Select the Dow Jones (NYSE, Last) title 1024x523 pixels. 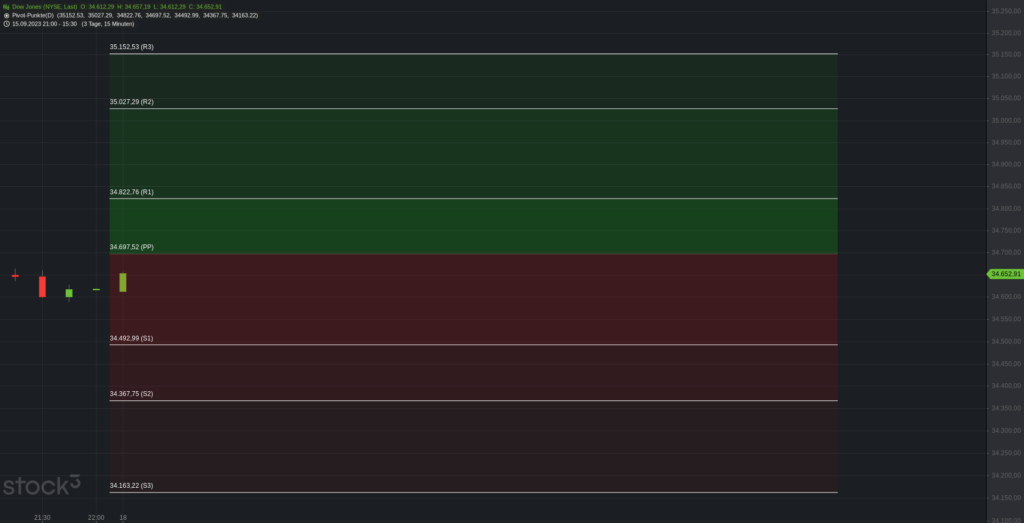click(x=44, y=7)
